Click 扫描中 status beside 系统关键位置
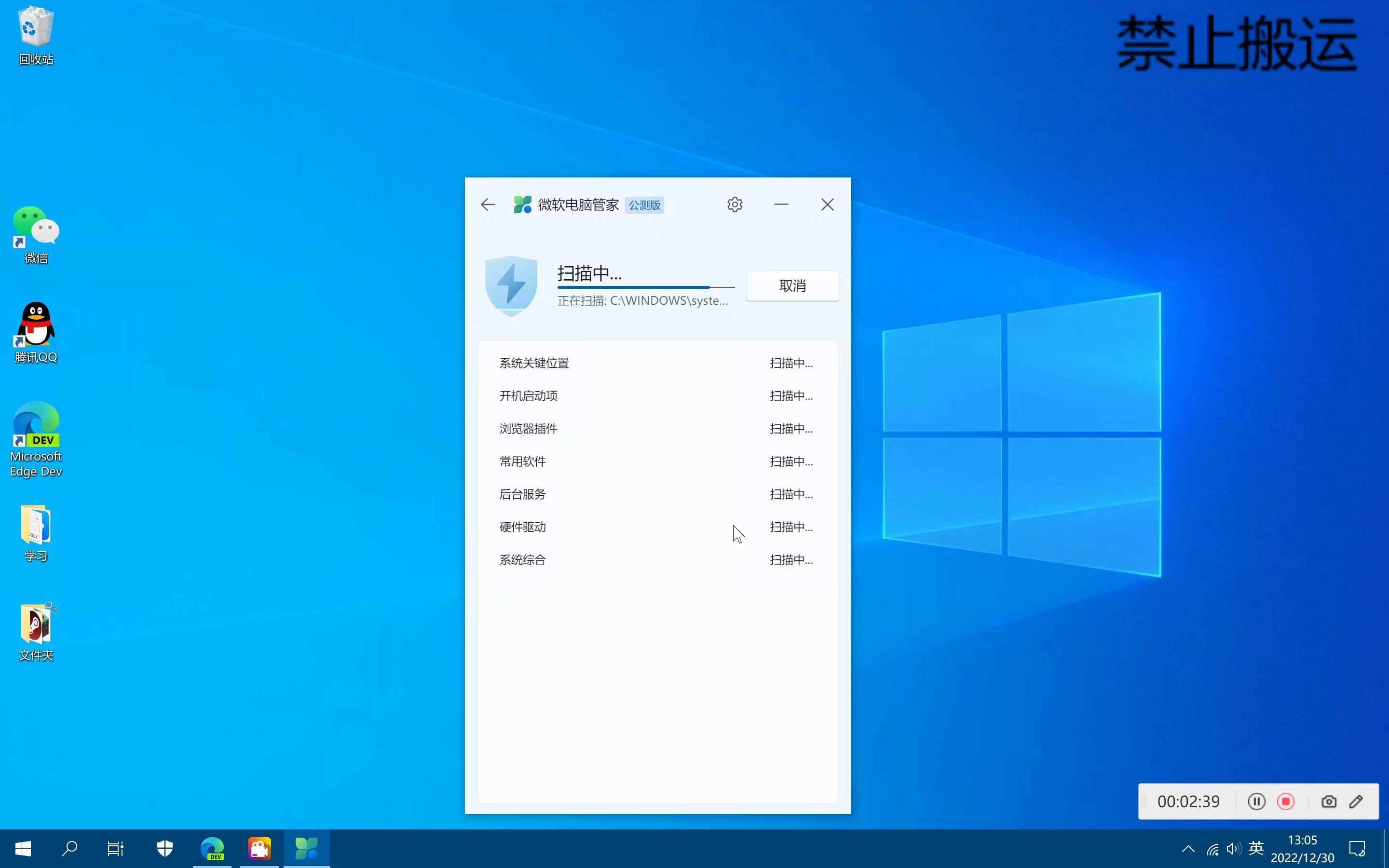1389x868 pixels. click(x=791, y=364)
